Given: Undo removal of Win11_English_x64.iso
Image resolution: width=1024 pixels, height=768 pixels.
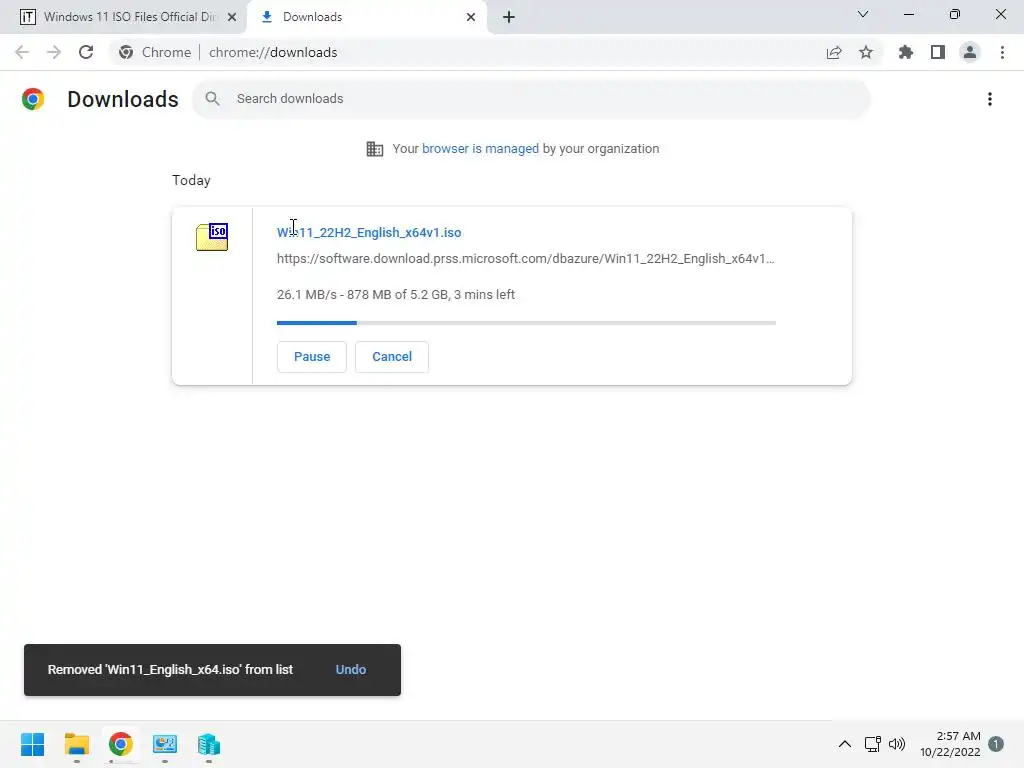Looking at the screenshot, I should coord(351,669).
